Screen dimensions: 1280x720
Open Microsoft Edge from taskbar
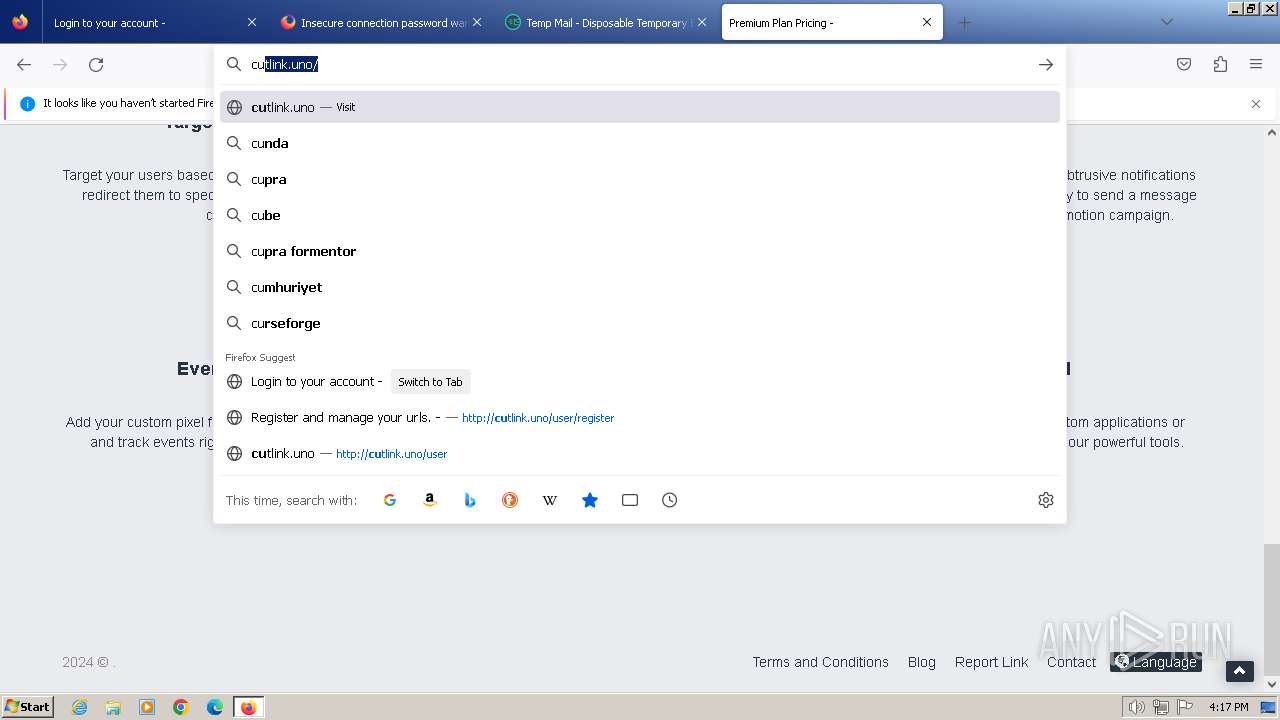(x=215, y=707)
